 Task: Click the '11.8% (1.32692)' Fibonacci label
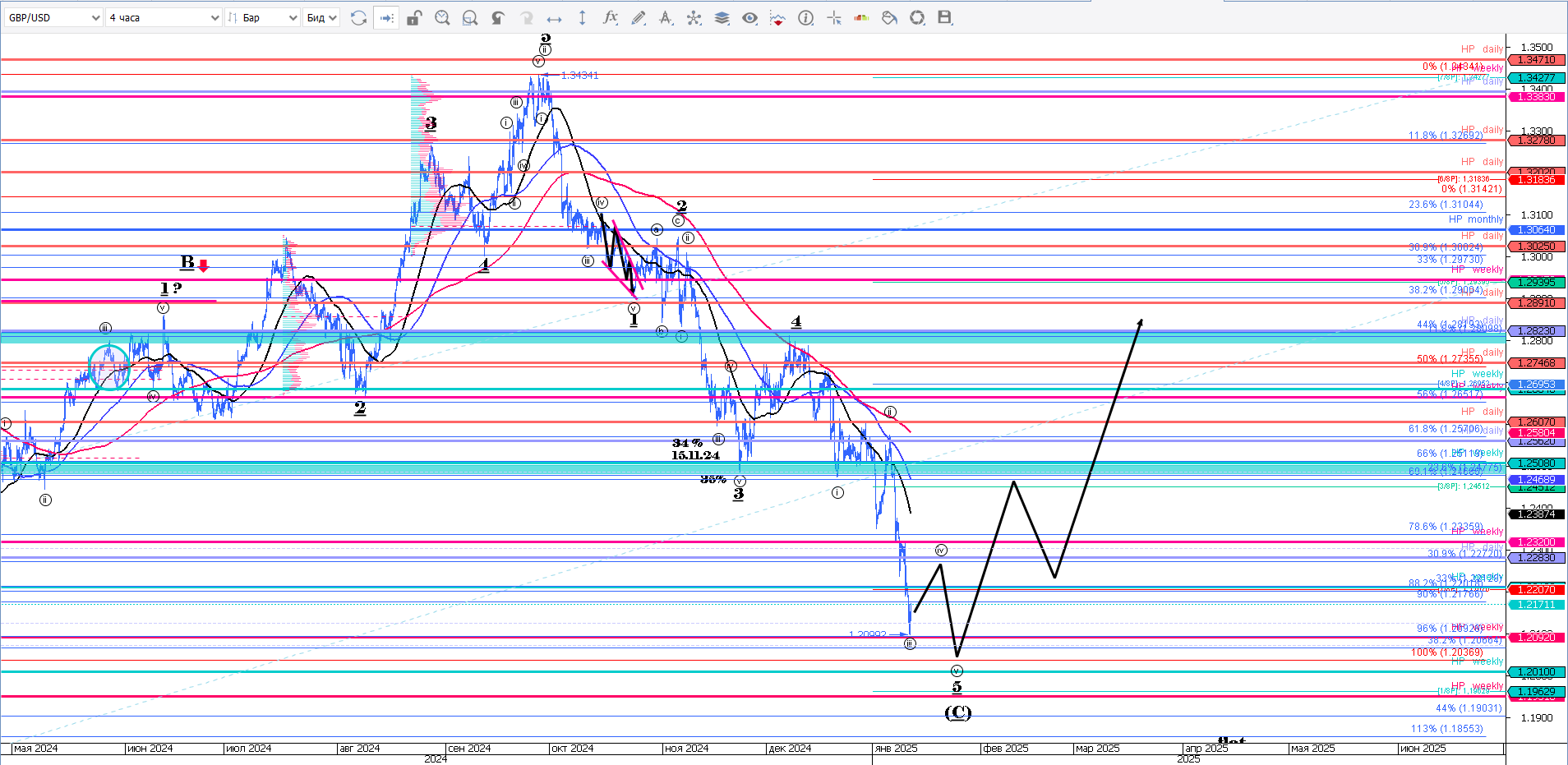(x=1446, y=136)
